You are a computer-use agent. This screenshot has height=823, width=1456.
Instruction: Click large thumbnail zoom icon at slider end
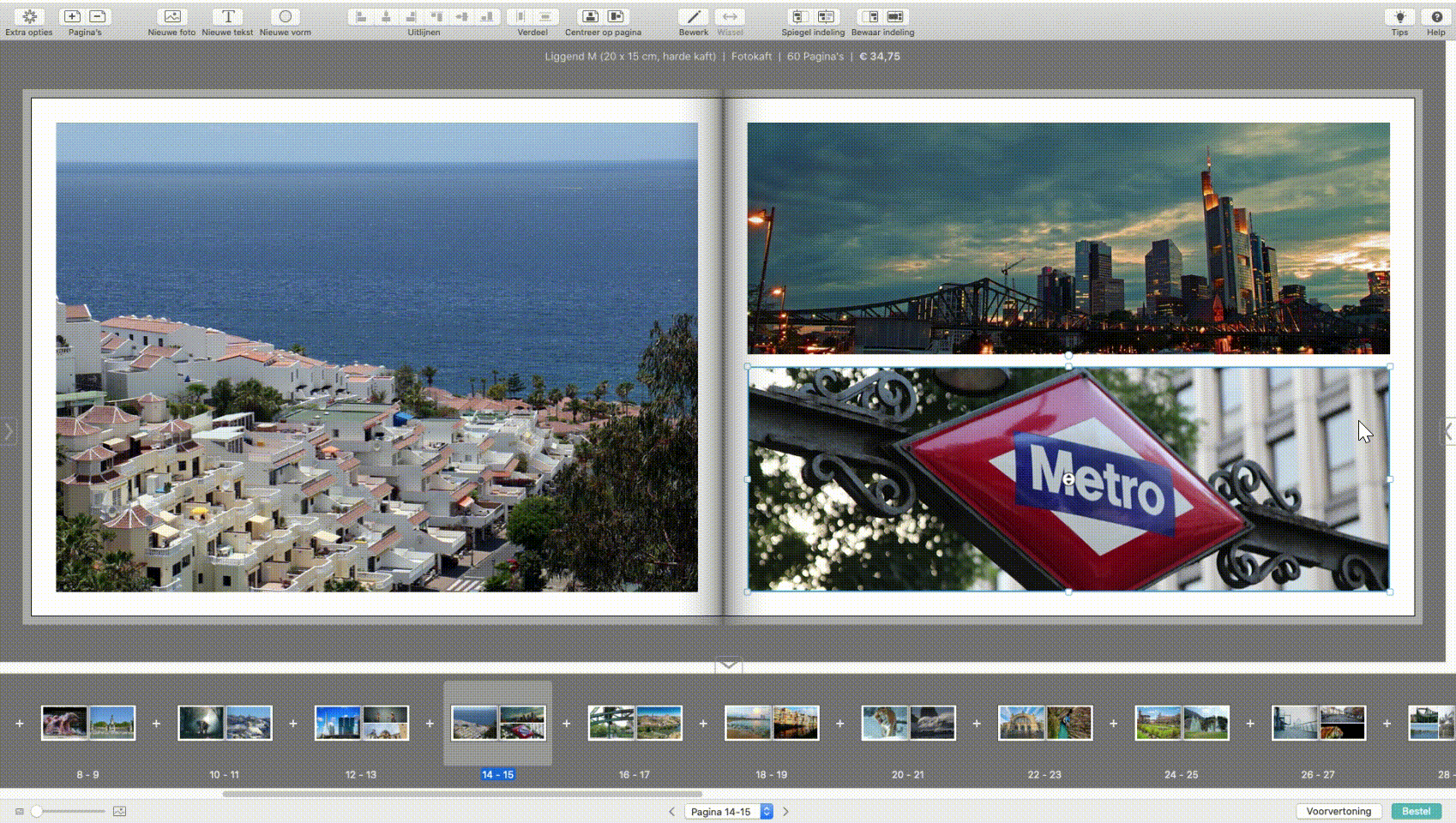point(119,811)
